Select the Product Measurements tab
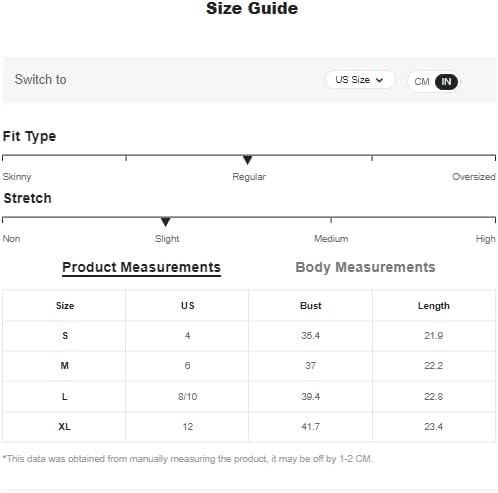The height and width of the screenshot is (493, 498). click(141, 268)
